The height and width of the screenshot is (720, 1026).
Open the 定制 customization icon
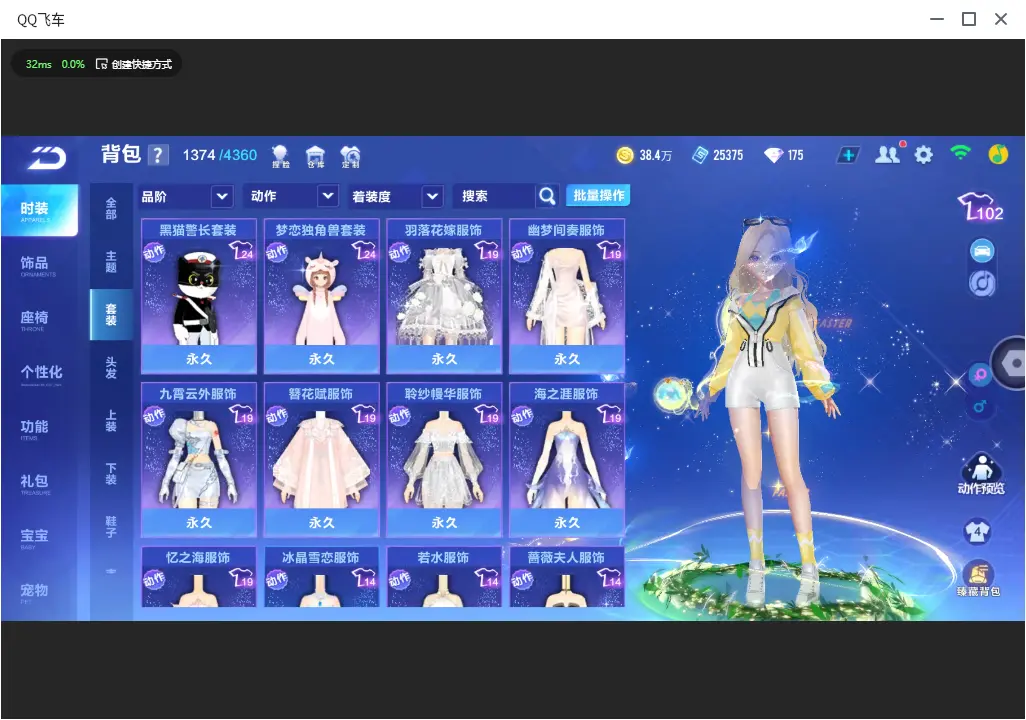pos(351,156)
